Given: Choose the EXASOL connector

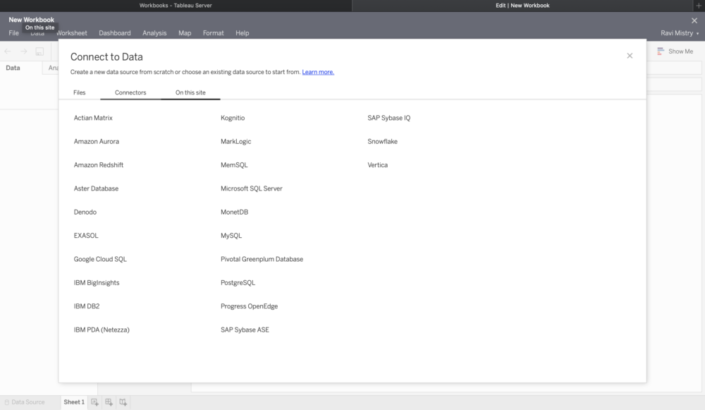Looking at the screenshot, I should (86, 236).
